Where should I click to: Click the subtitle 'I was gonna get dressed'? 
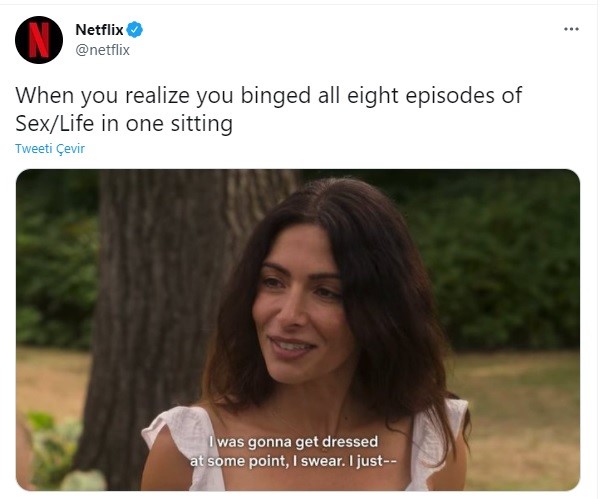[293, 441]
